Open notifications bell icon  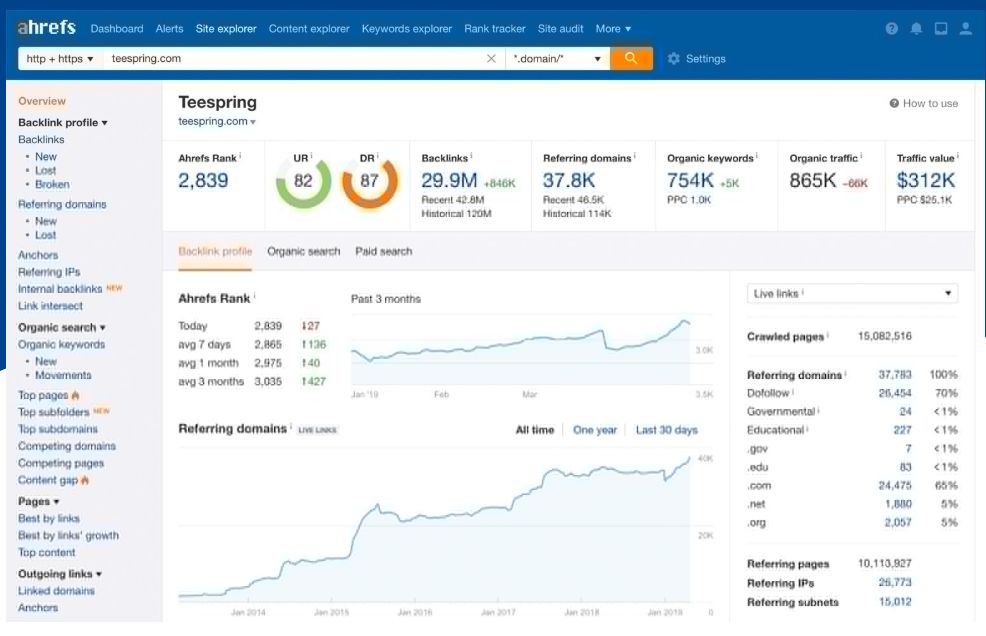[916, 29]
